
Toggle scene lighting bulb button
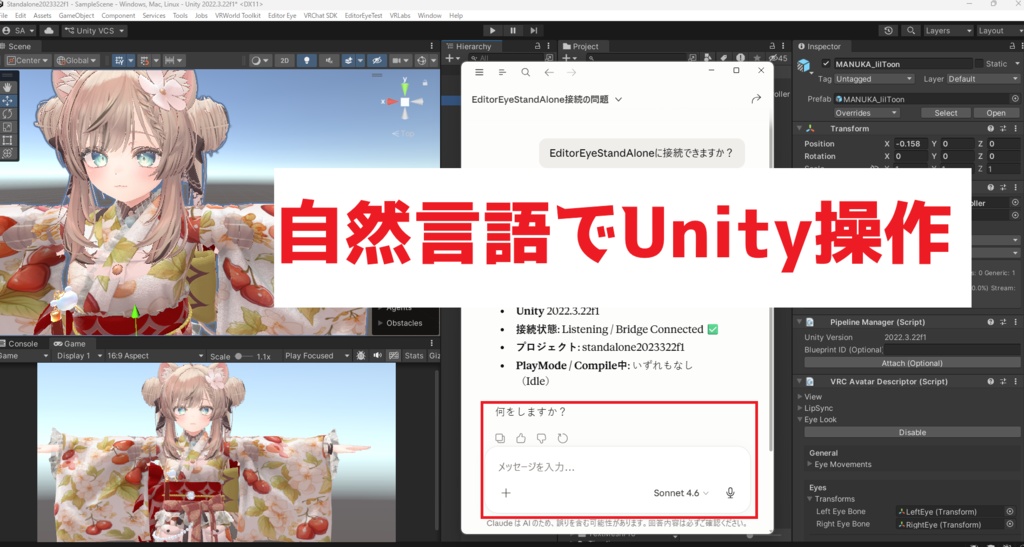click(x=306, y=61)
